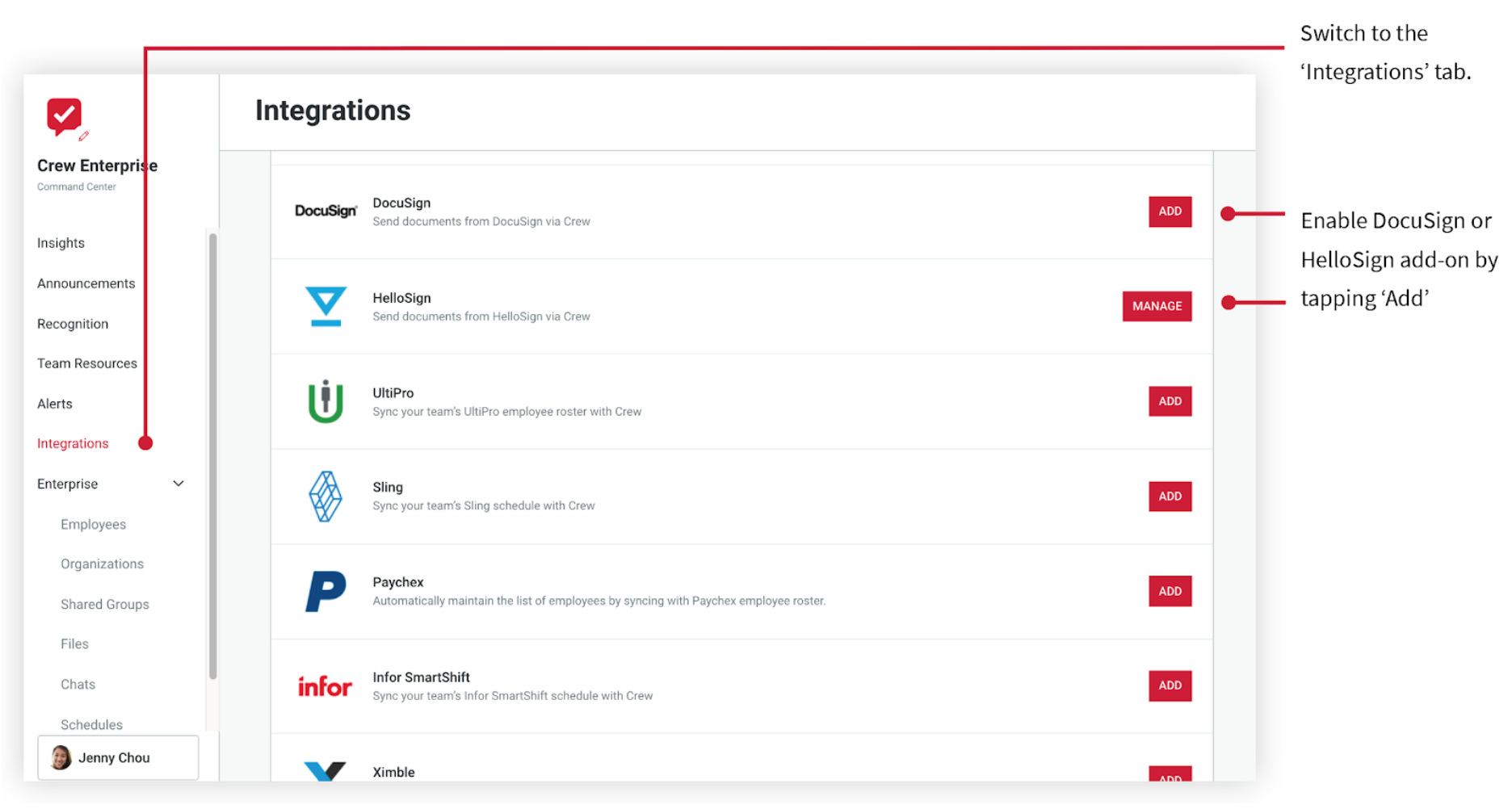Add the Sling integration
The height and width of the screenshot is (809, 1512).
click(1170, 497)
